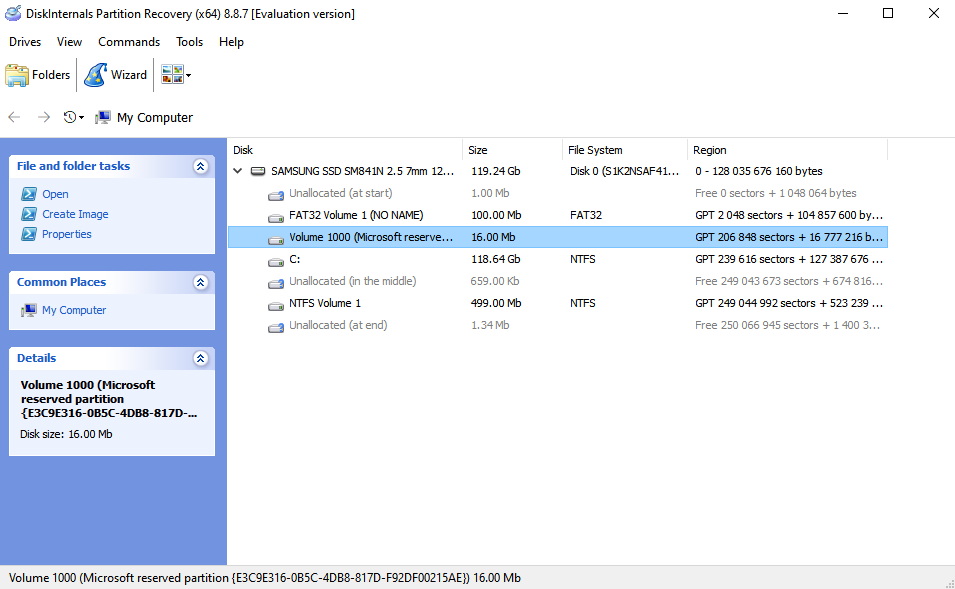Open the Folders toolbar button

[38, 75]
